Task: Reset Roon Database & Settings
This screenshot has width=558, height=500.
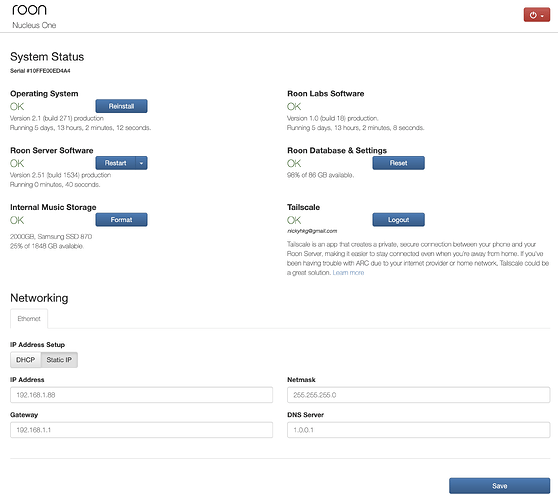Action: tap(398, 163)
